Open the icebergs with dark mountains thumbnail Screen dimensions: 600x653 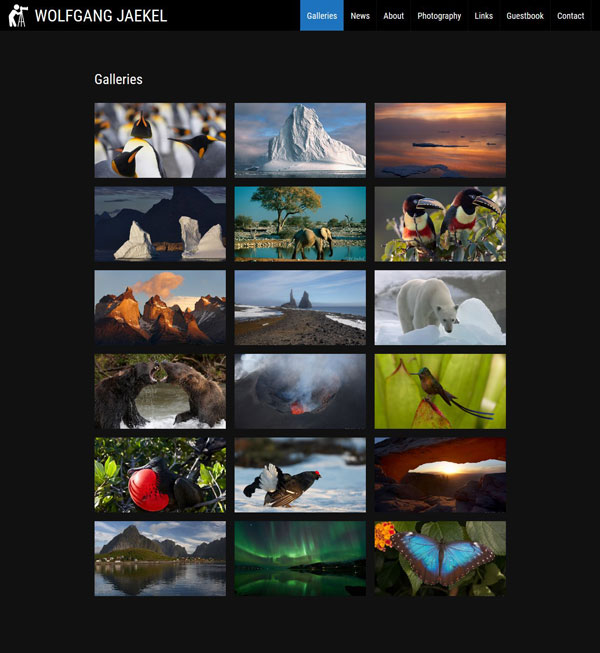(x=160, y=224)
